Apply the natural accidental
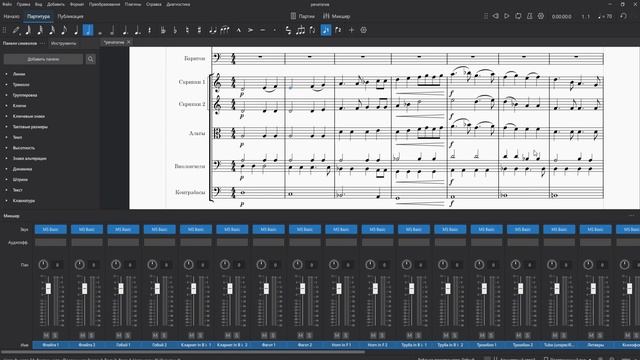 pyautogui.click(x=187, y=30)
